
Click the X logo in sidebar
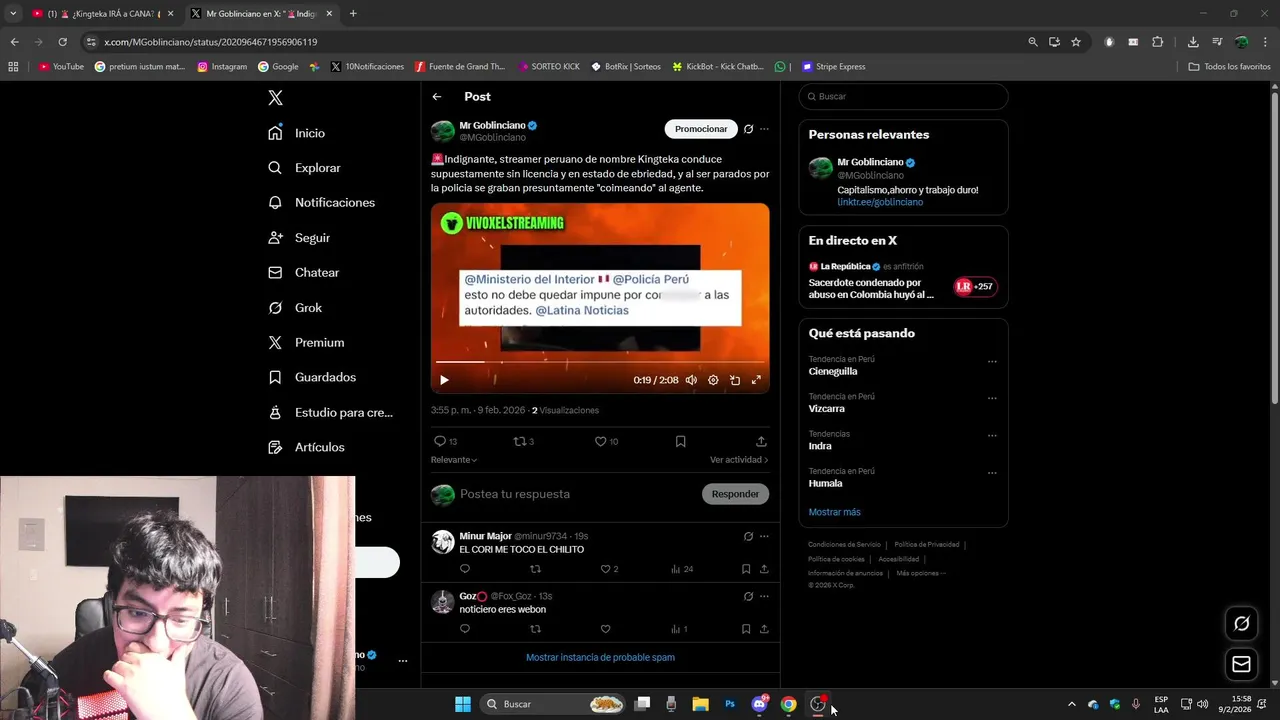(276, 98)
